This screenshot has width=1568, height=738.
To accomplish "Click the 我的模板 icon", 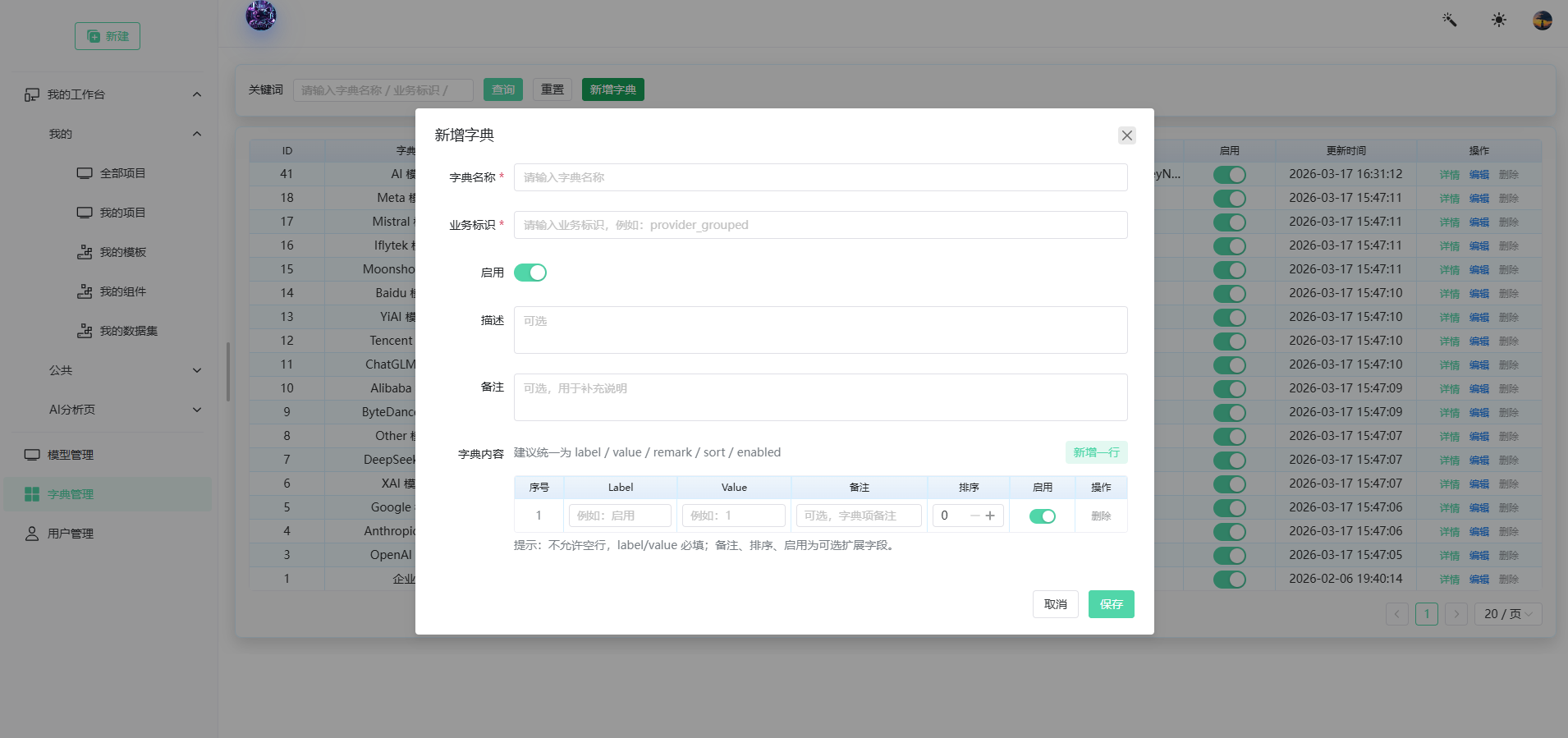I will click(x=85, y=252).
